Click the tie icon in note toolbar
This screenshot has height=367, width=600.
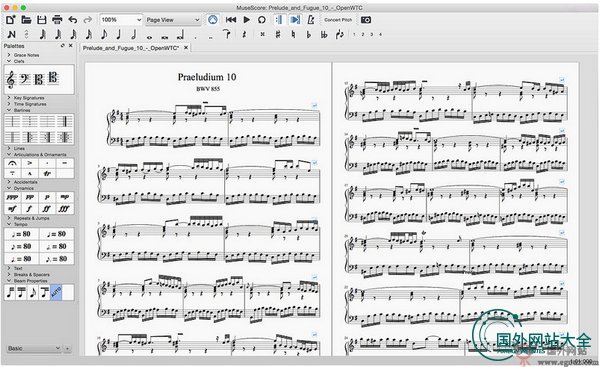click(227, 34)
